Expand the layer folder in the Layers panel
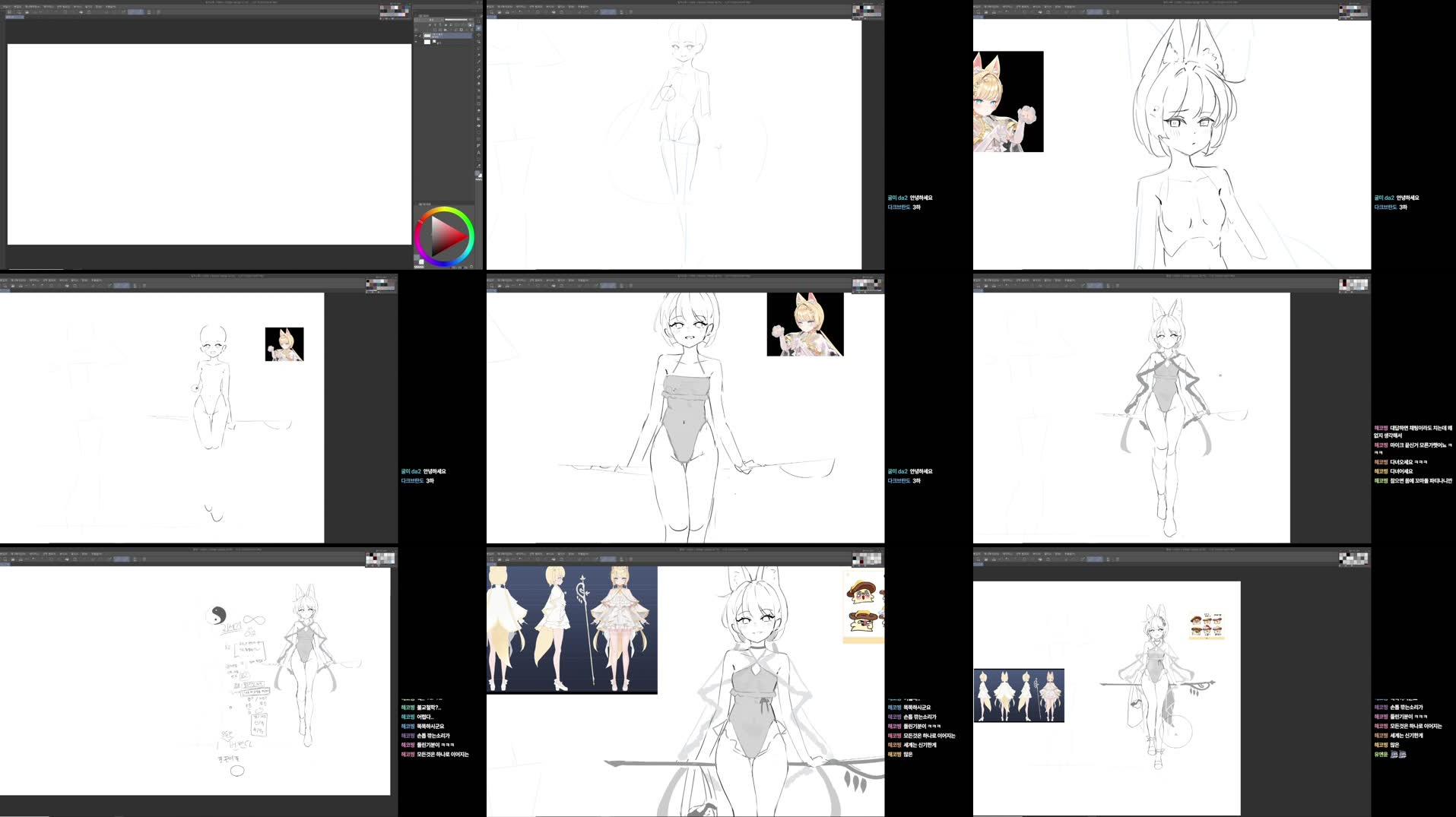The image size is (1456, 817). [x=420, y=36]
